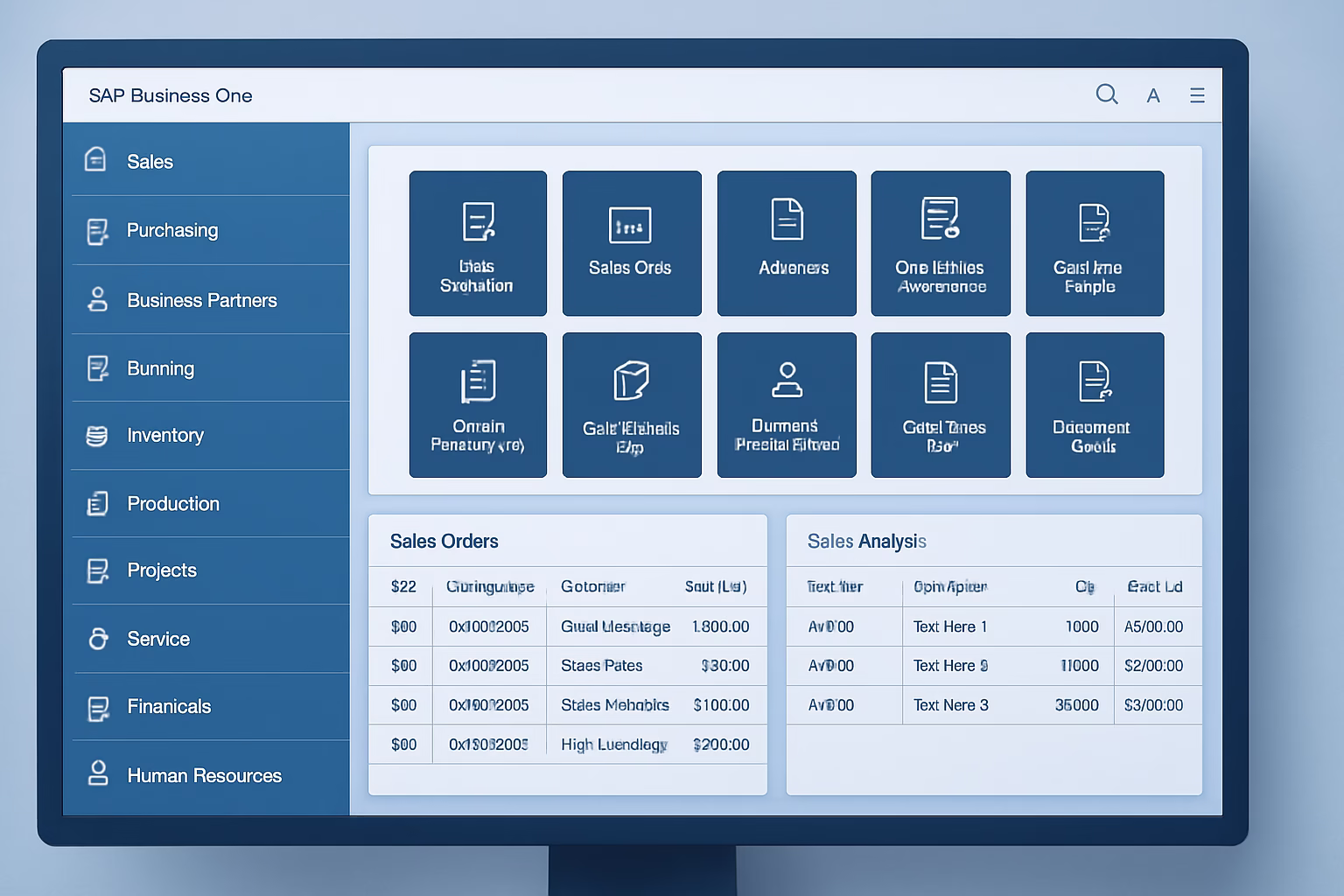Click the Projects sidebar icon

[97, 570]
